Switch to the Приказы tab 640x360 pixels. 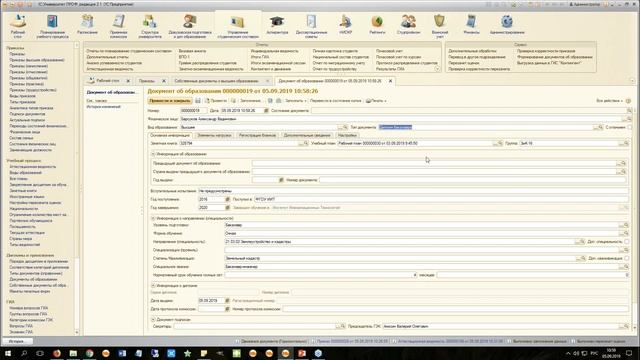(147, 81)
